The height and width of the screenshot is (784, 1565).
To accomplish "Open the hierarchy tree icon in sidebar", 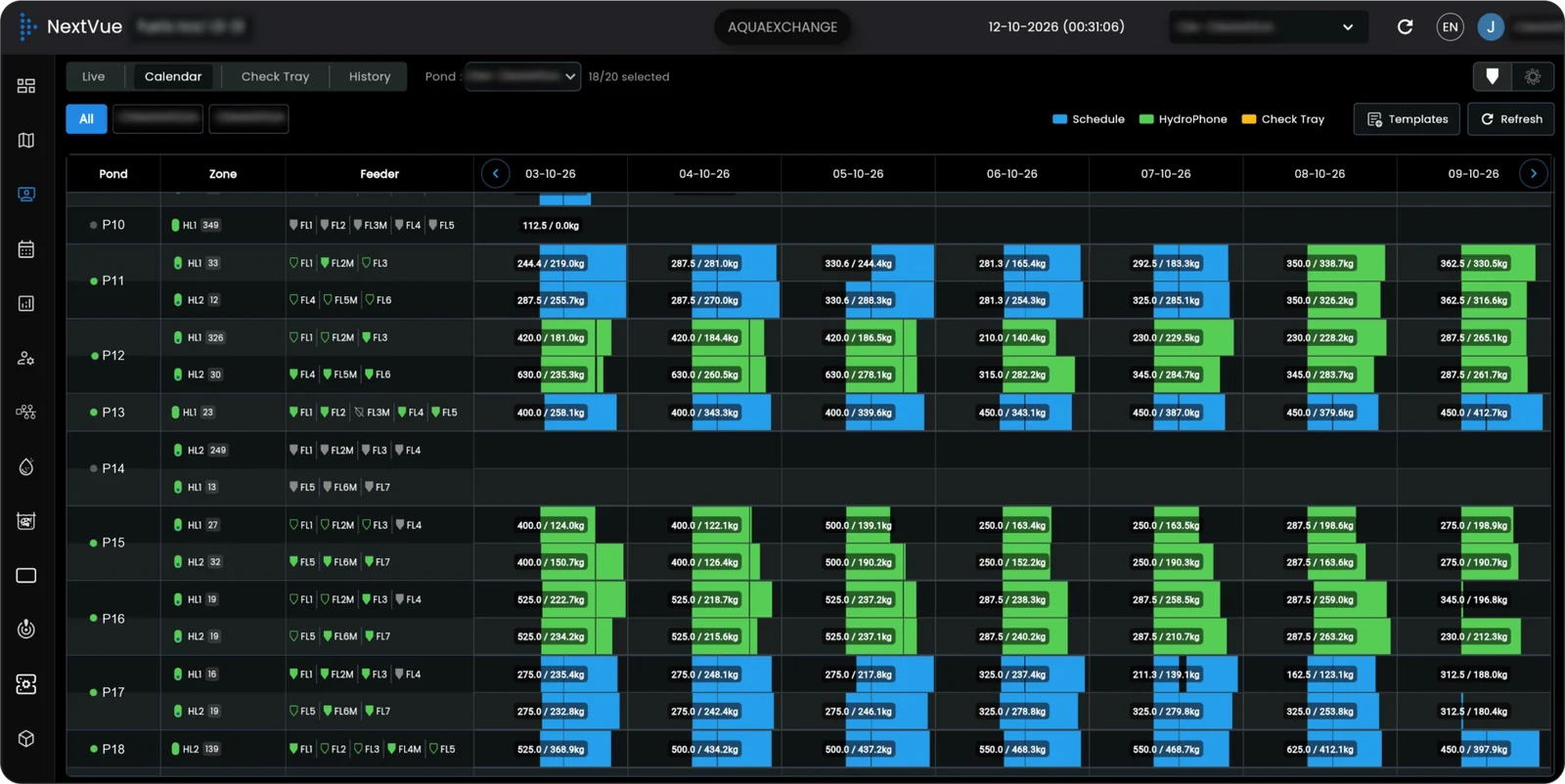I will [26, 413].
